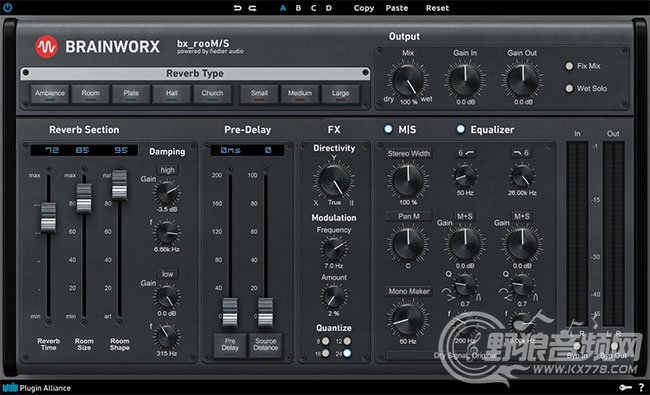Click the redo arrow icon

(x=252, y=8)
